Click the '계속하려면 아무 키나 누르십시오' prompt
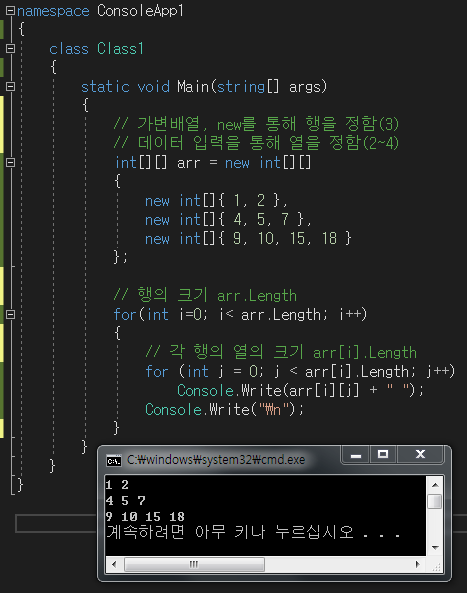This screenshot has height=593, width=467. click(x=253, y=532)
